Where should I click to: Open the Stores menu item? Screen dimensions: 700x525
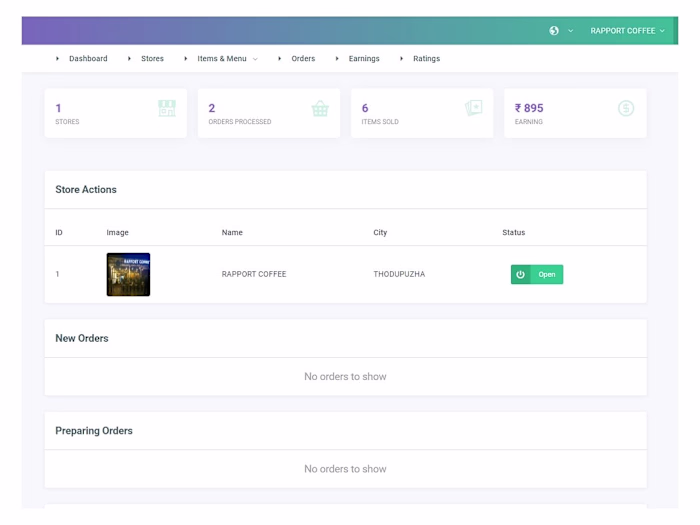click(x=152, y=58)
